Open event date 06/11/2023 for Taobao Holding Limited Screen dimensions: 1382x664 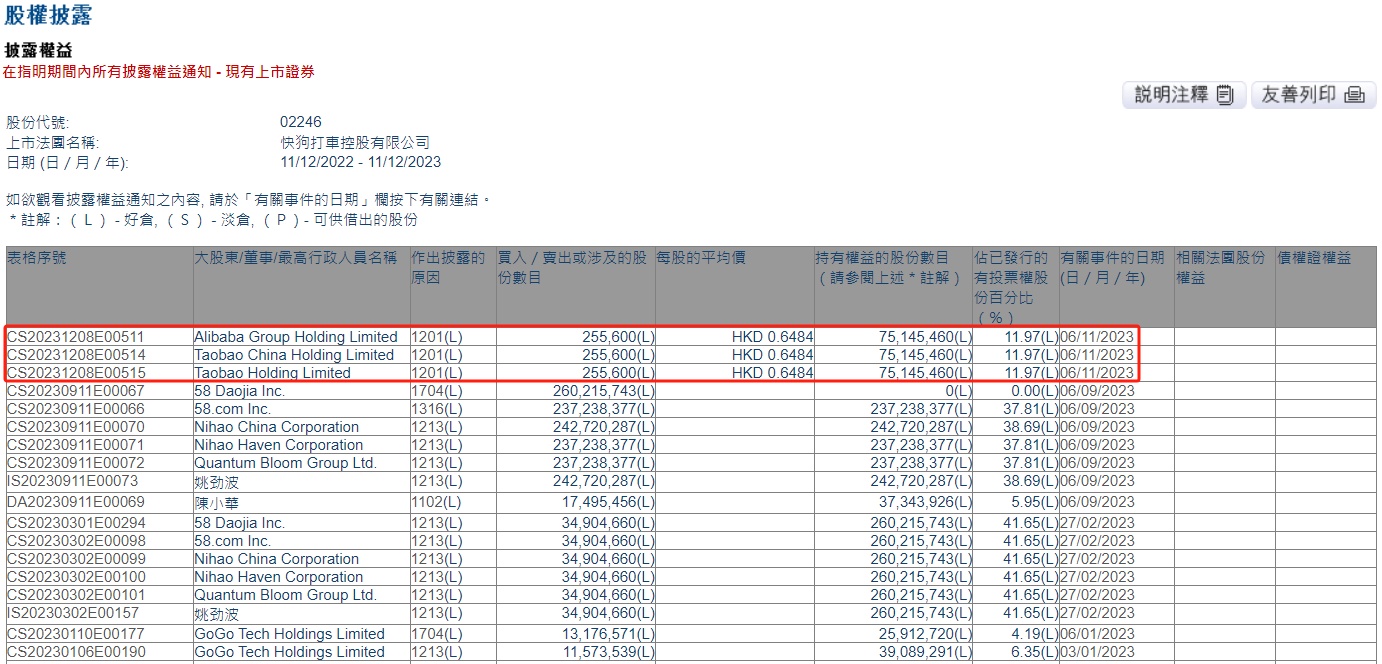click(x=1098, y=373)
